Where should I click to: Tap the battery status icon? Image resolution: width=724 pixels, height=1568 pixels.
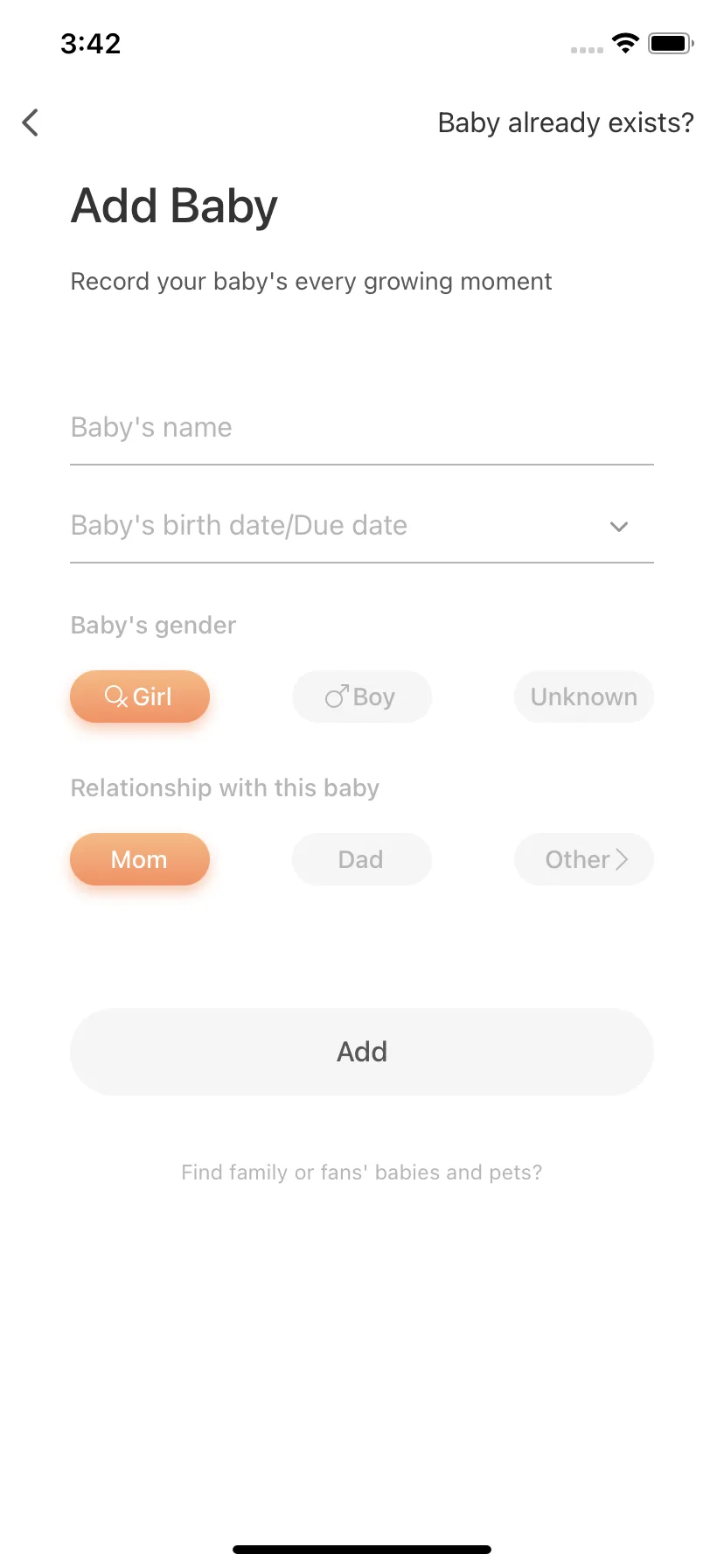pos(671,43)
